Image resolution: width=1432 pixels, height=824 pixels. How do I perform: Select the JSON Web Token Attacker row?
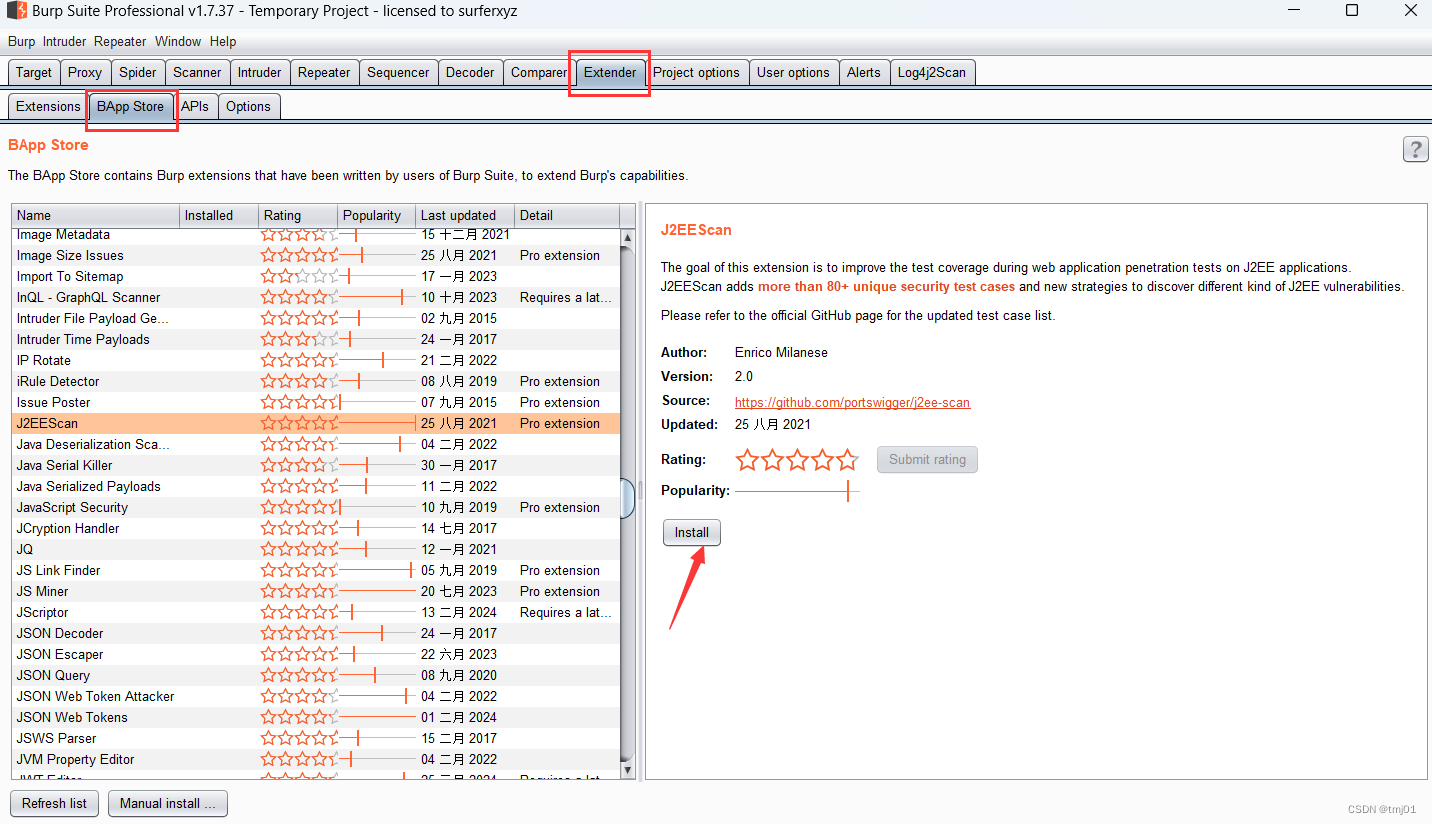(x=316, y=696)
